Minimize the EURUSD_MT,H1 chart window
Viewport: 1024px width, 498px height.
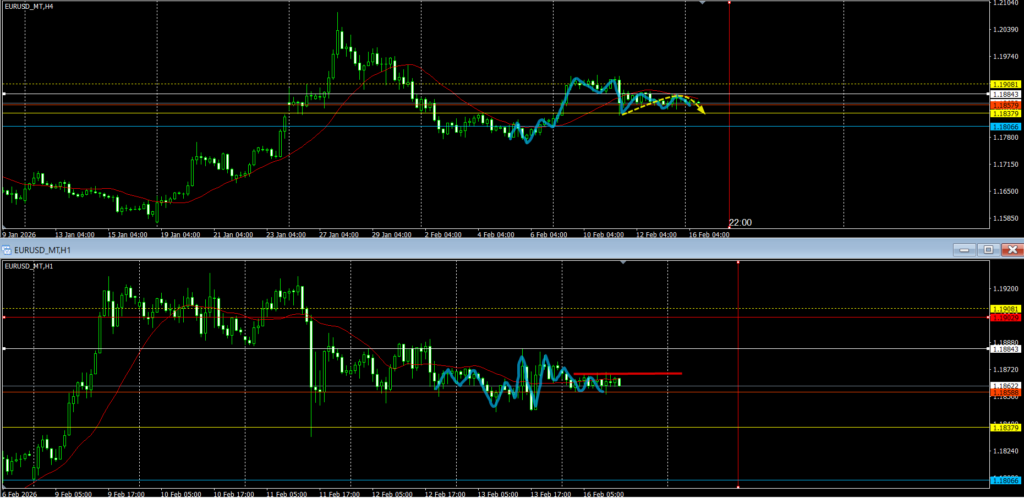point(966,249)
